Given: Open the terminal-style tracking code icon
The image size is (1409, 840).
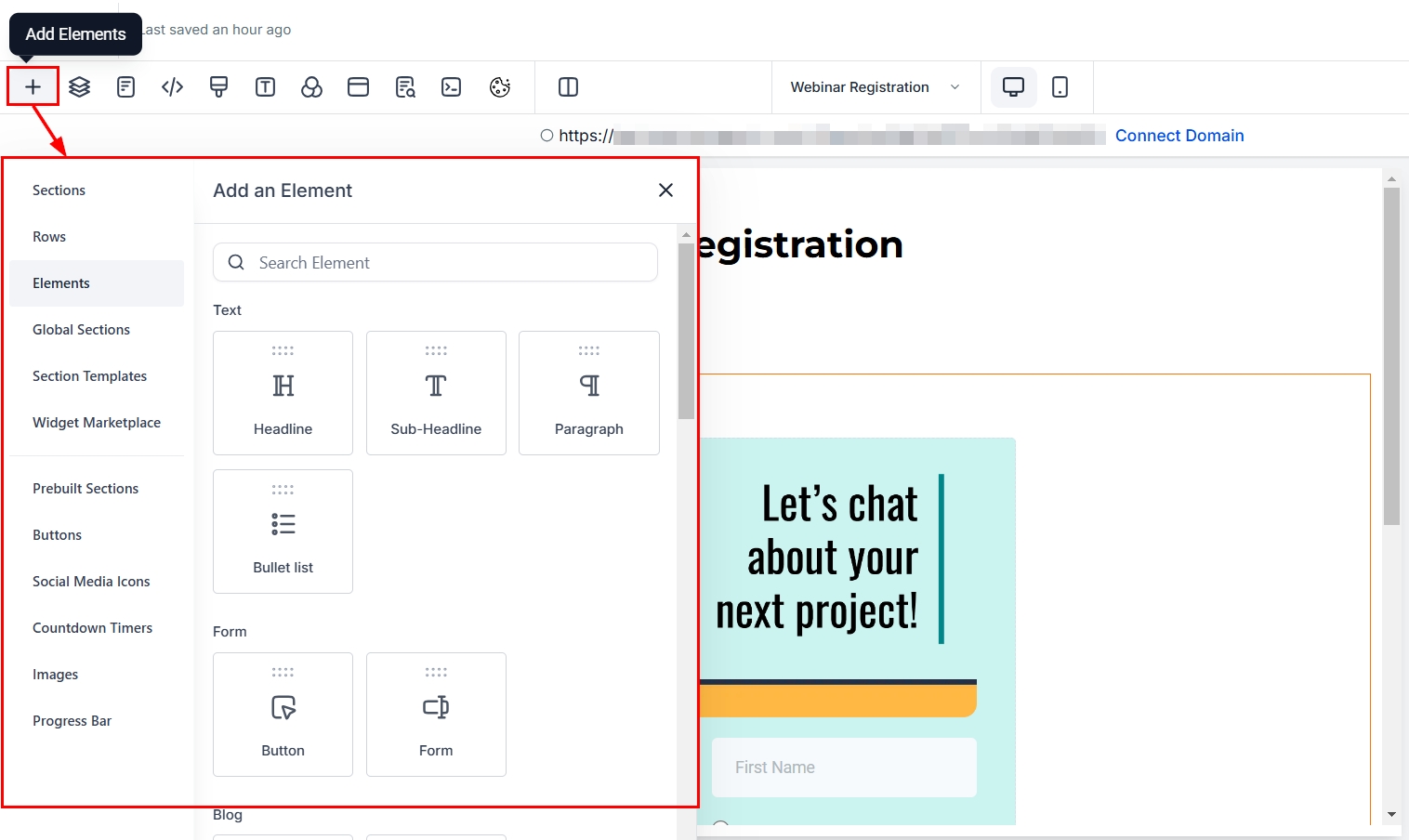Looking at the screenshot, I should (452, 86).
